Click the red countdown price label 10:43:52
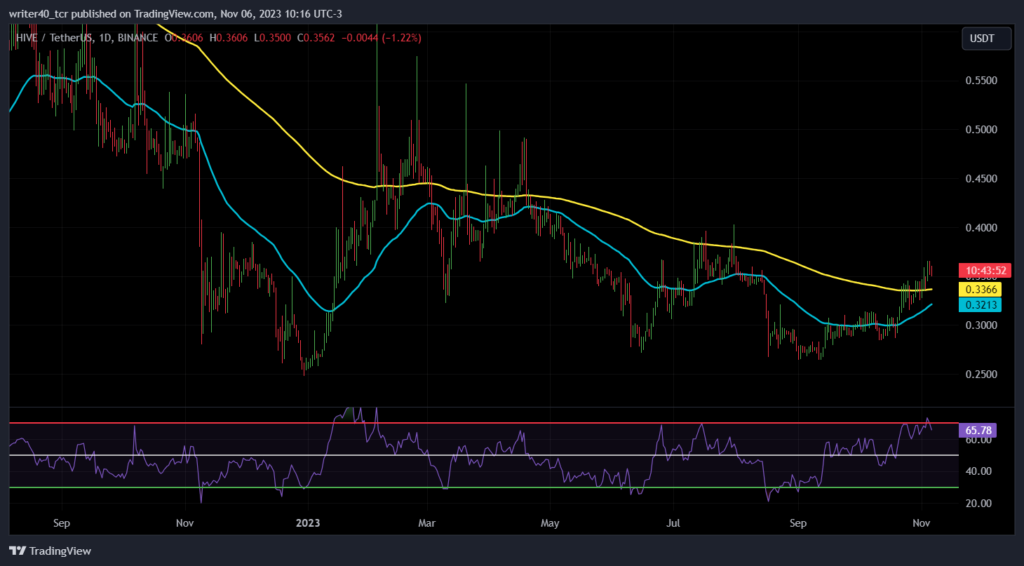This screenshot has width=1024, height=566. (x=984, y=270)
